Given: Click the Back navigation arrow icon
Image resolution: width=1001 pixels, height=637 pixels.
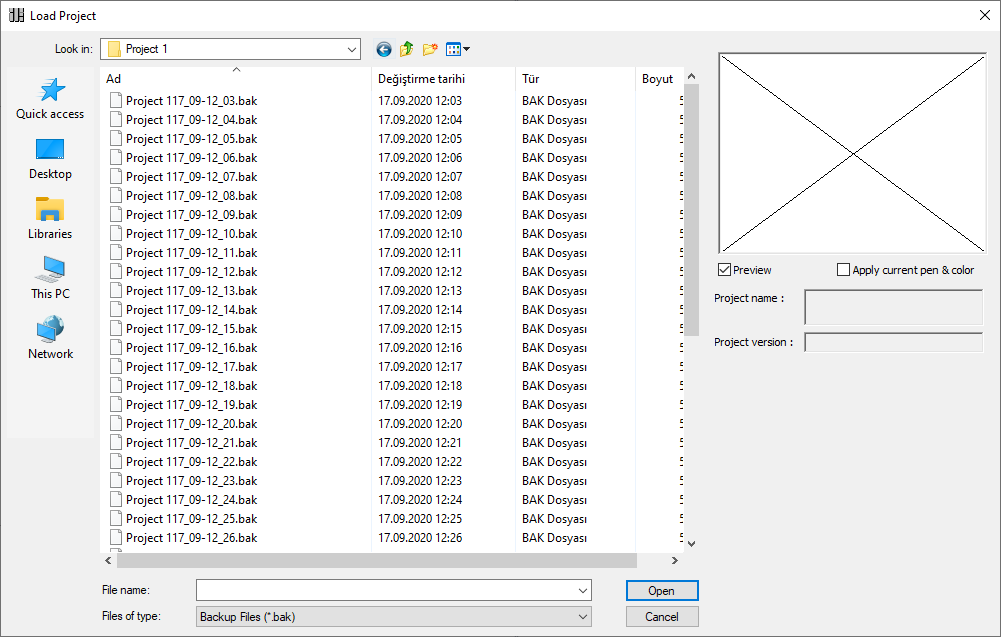Looking at the screenshot, I should 384,49.
